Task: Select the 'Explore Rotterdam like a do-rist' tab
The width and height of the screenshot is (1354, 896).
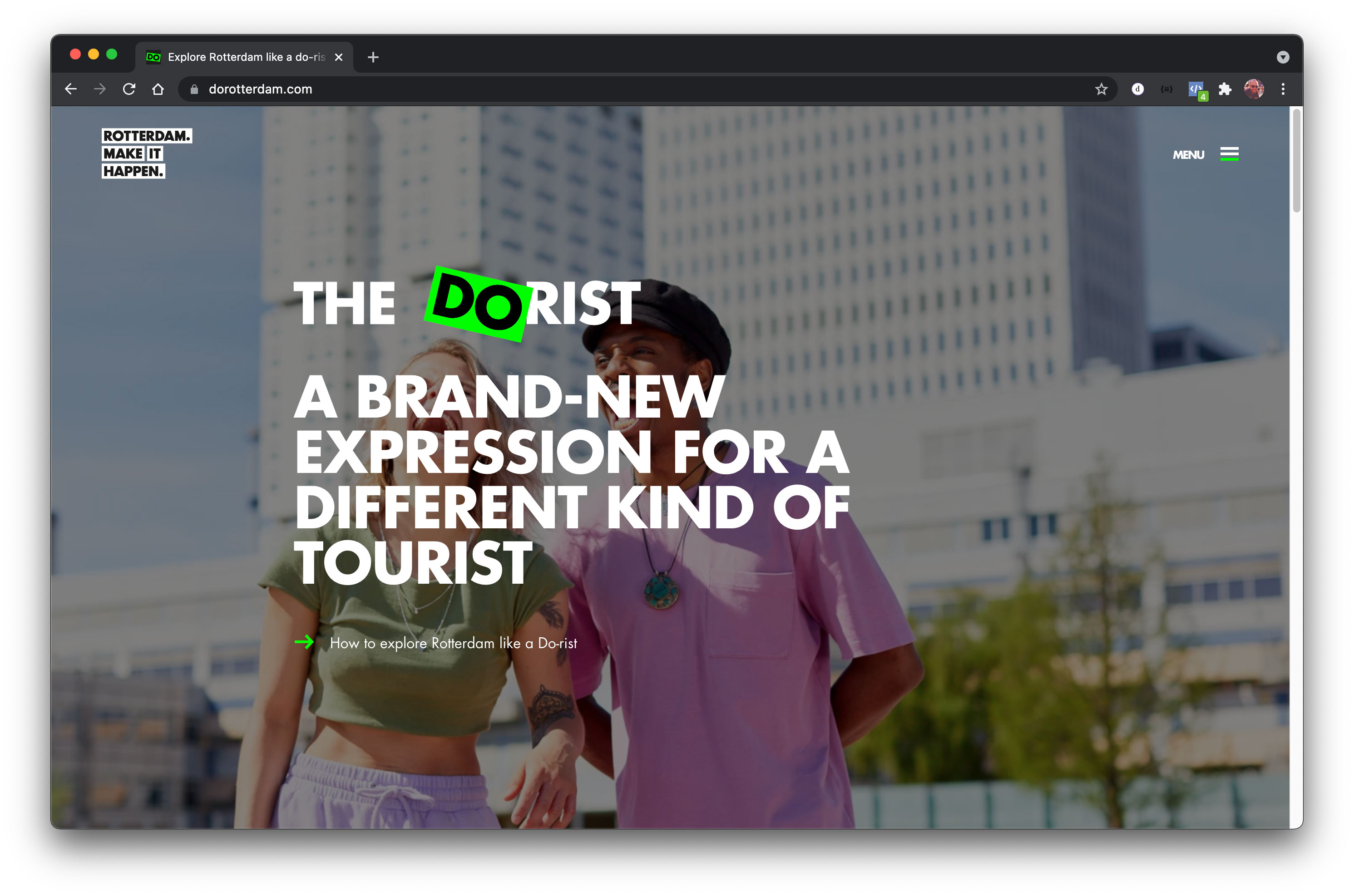Action: (x=246, y=57)
